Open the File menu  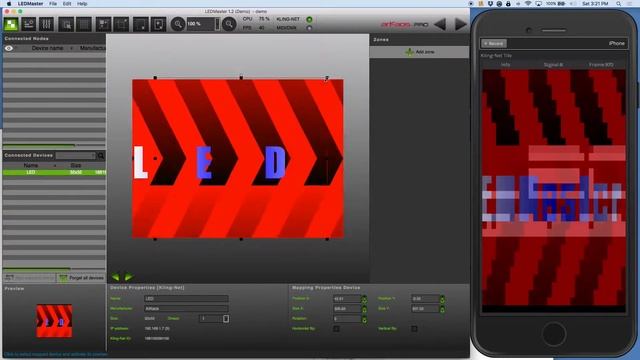(x=53, y=4)
